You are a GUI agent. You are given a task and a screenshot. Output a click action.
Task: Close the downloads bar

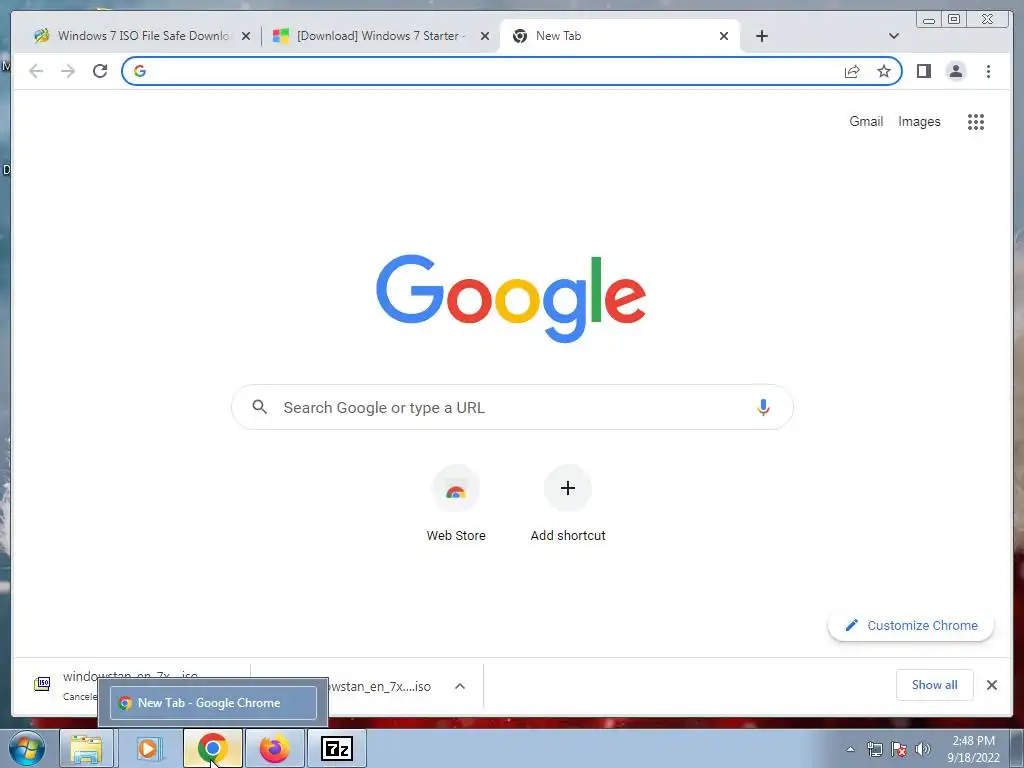pos(991,684)
